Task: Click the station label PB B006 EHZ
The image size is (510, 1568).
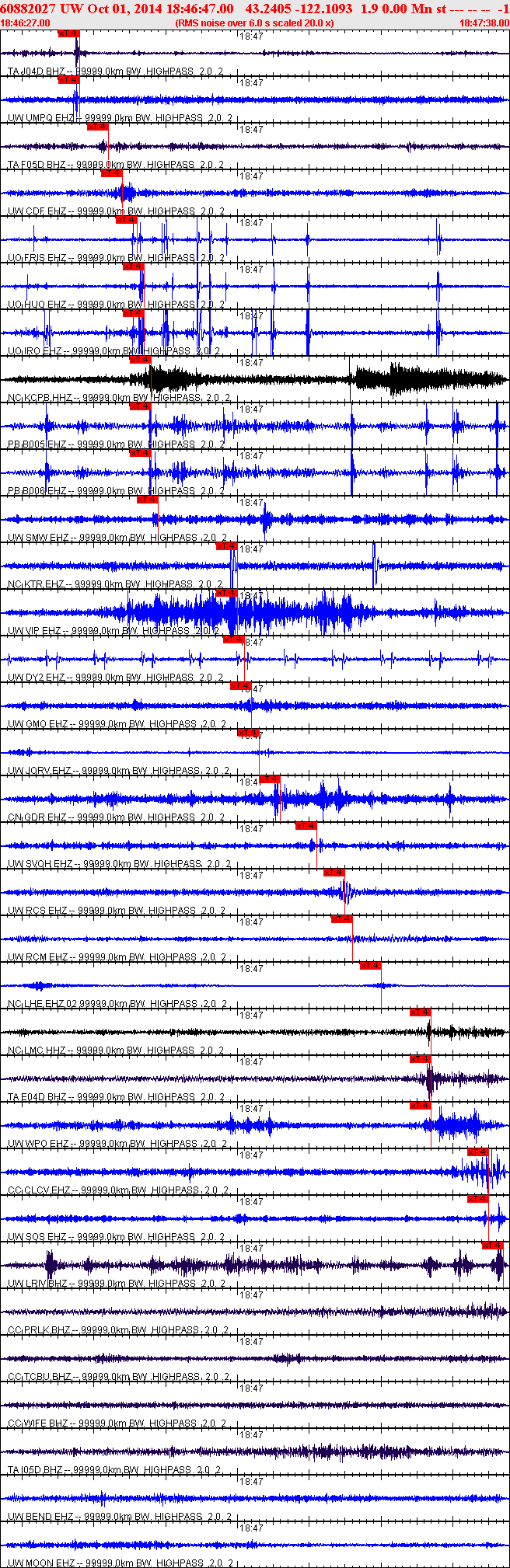Action: pos(37,491)
